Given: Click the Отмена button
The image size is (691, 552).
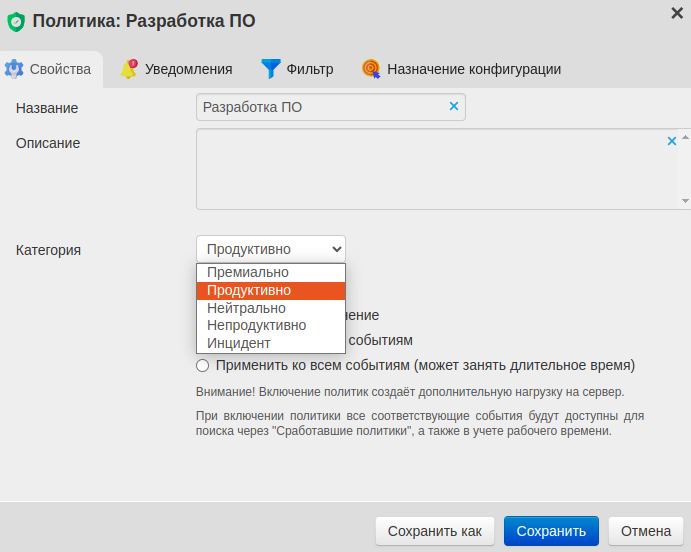Looking at the screenshot, I should (645, 531).
